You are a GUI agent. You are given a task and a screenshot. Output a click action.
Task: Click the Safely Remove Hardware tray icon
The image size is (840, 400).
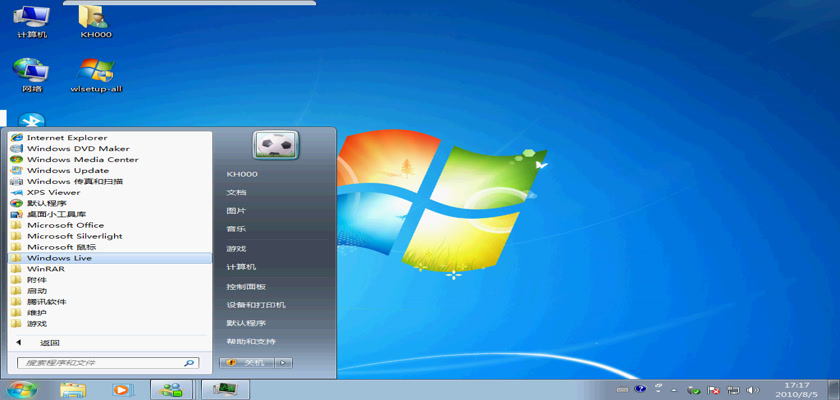(x=693, y=390)
